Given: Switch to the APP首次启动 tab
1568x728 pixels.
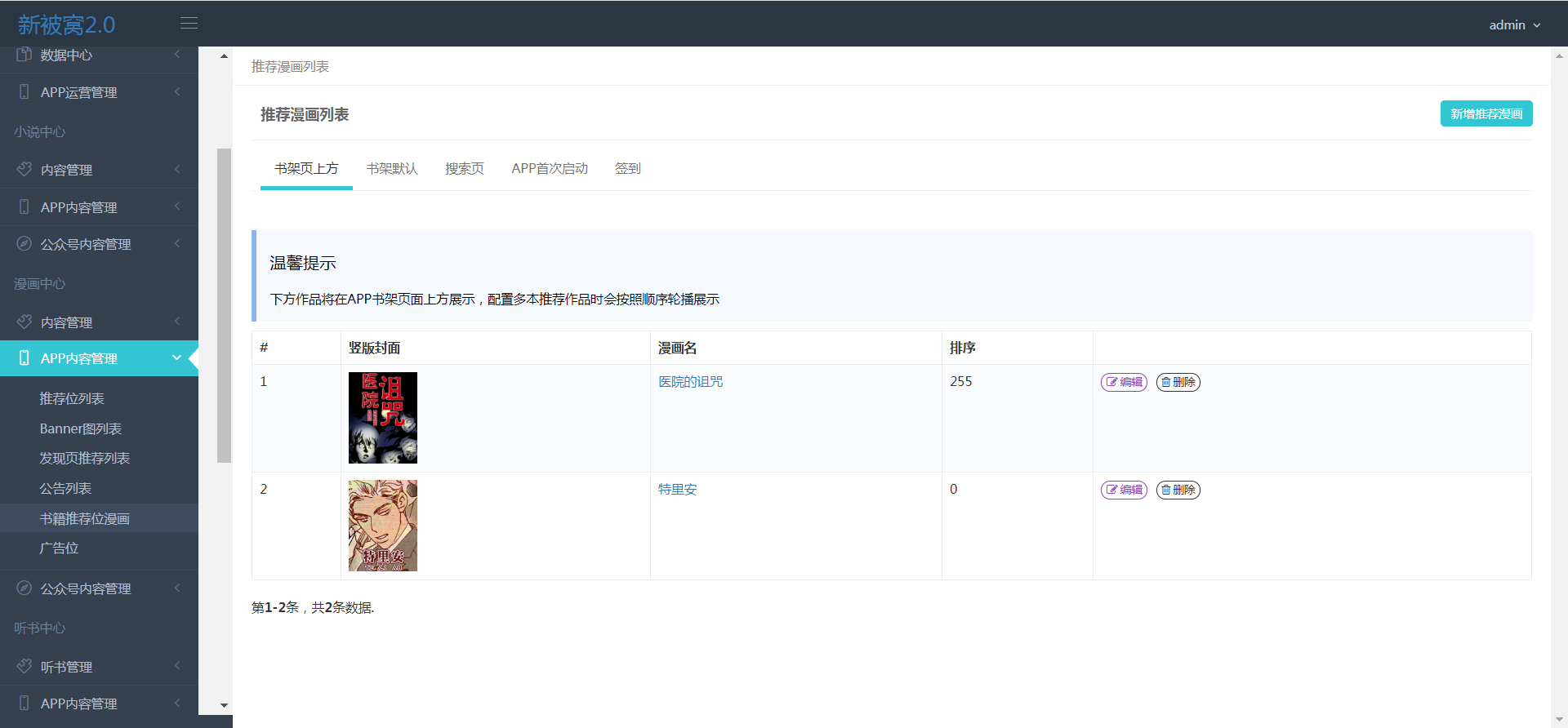Looking at the screenshot, I should pyautogui.click(x=550, y=169).
